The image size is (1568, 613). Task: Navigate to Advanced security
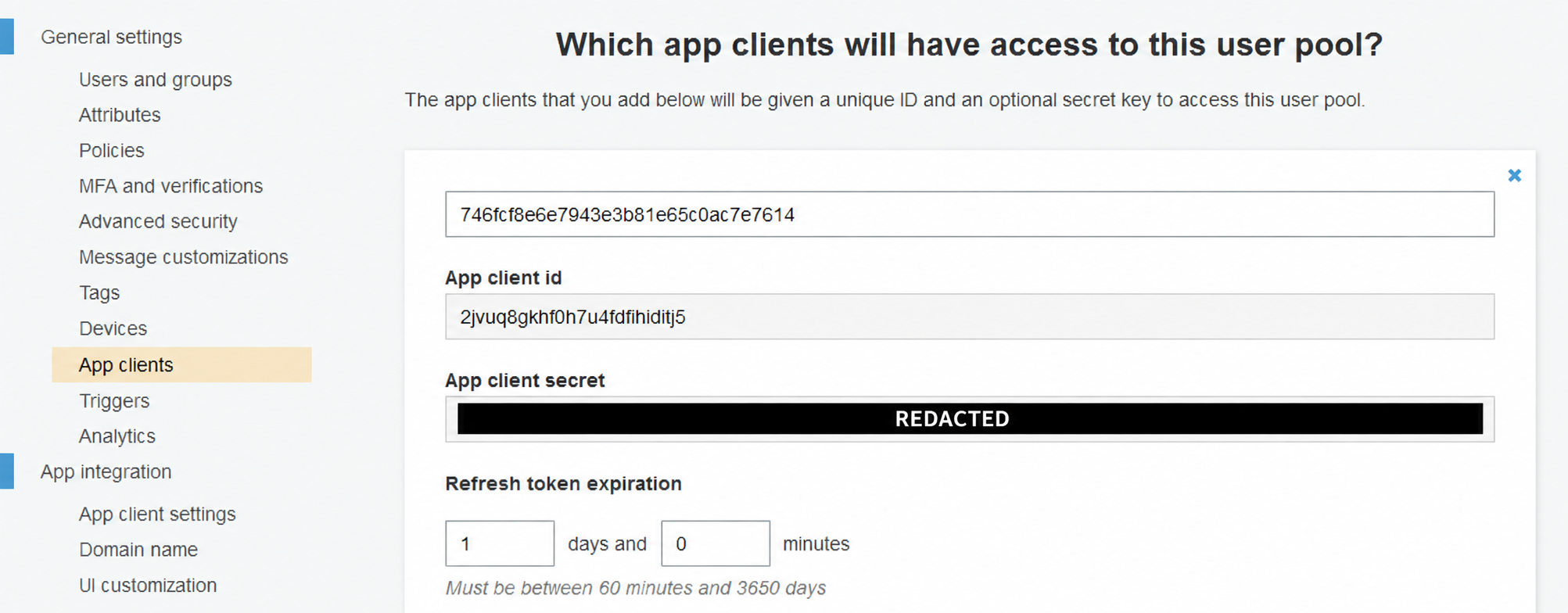[158, 221]
